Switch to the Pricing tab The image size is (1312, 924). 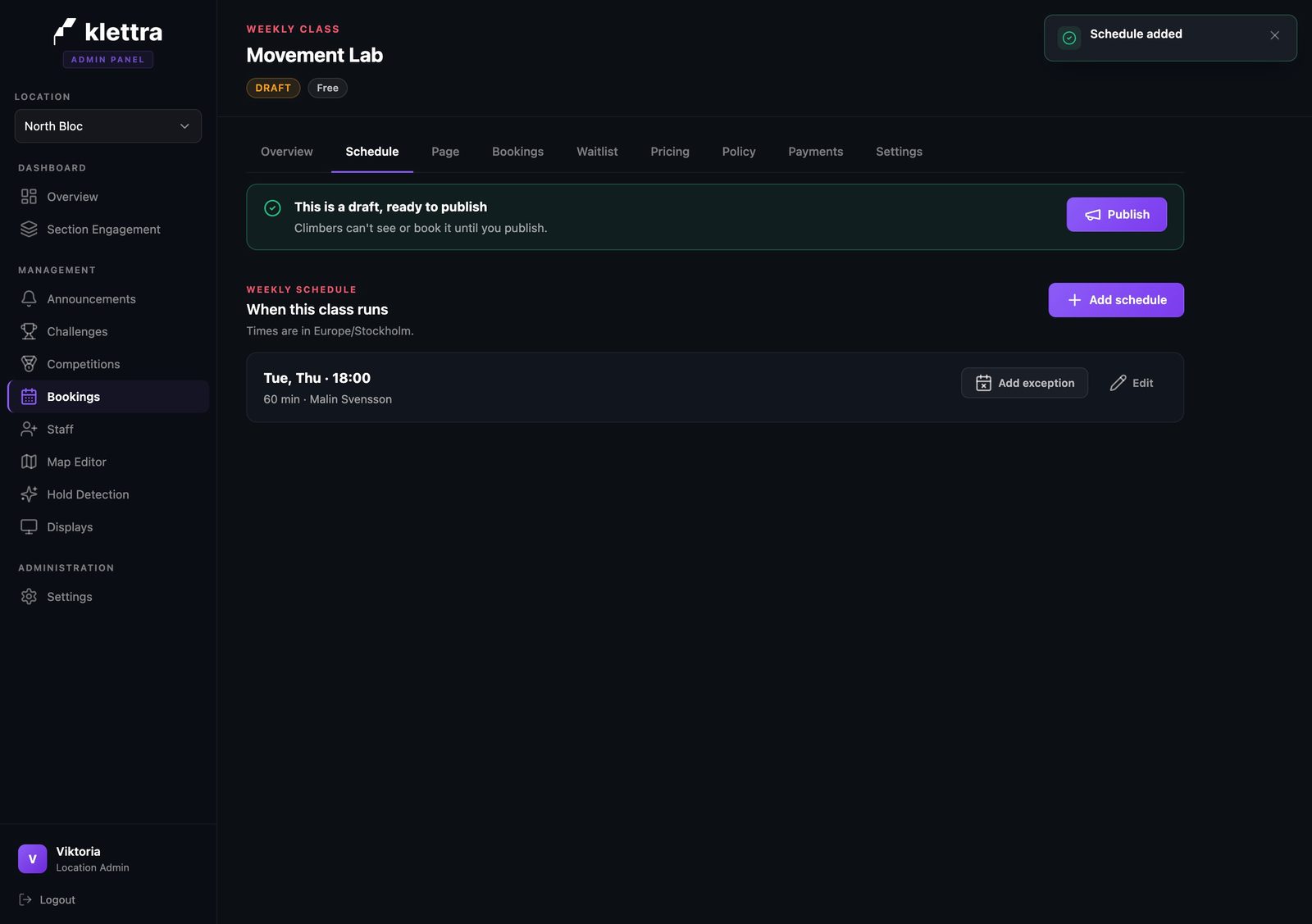pyautogui.click(x=670, y=152)
